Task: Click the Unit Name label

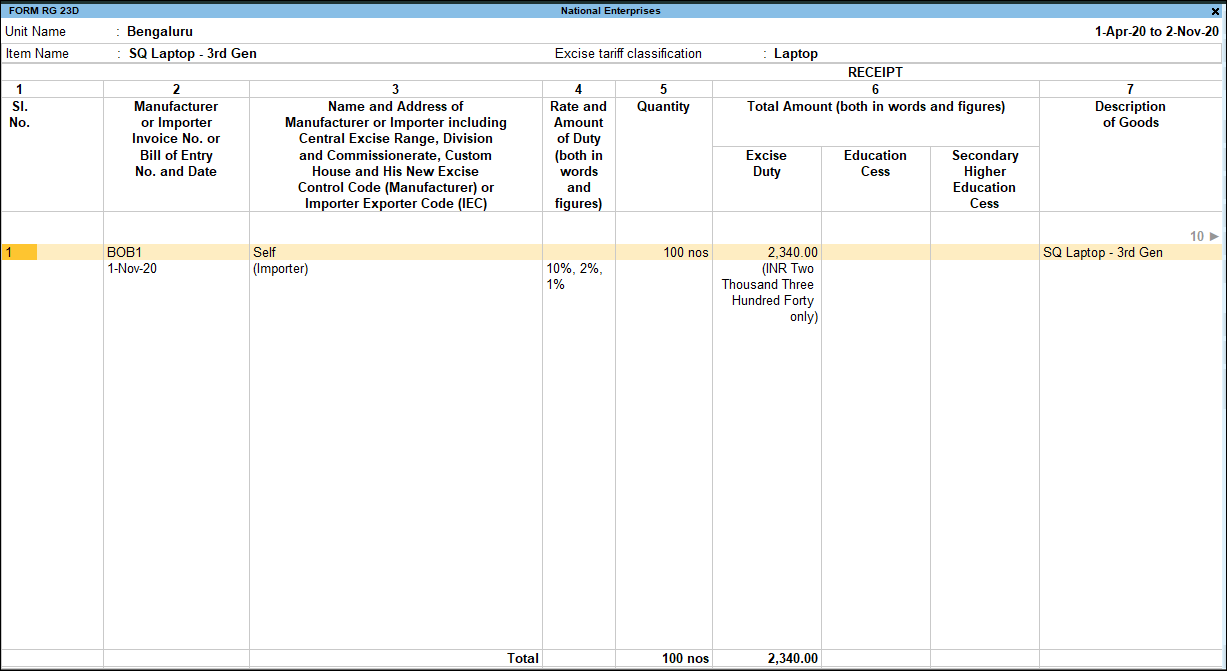Action: 36,32
